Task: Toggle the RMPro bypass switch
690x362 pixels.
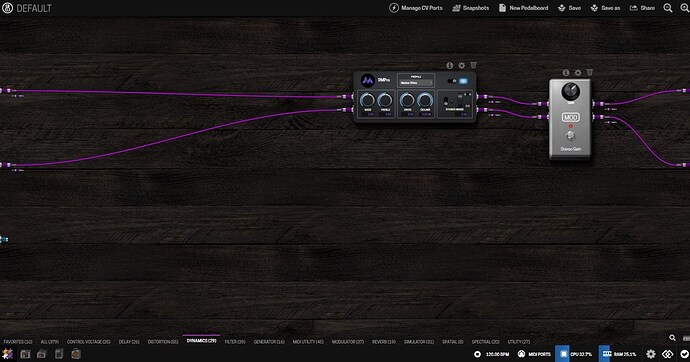Action: (452, 81)
